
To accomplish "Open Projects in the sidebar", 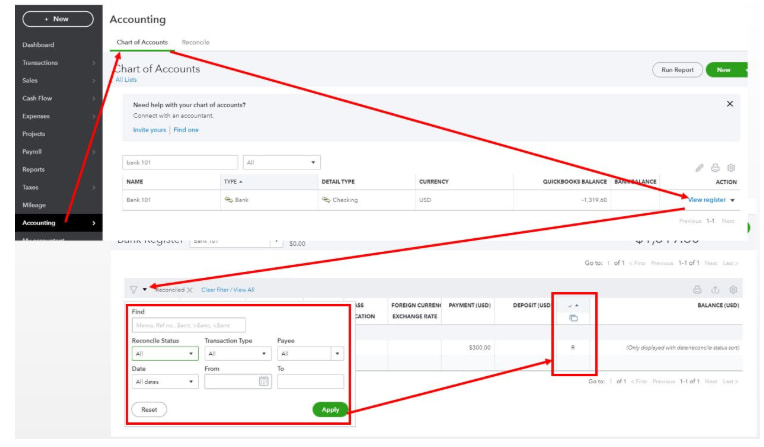I will point(34,134).
